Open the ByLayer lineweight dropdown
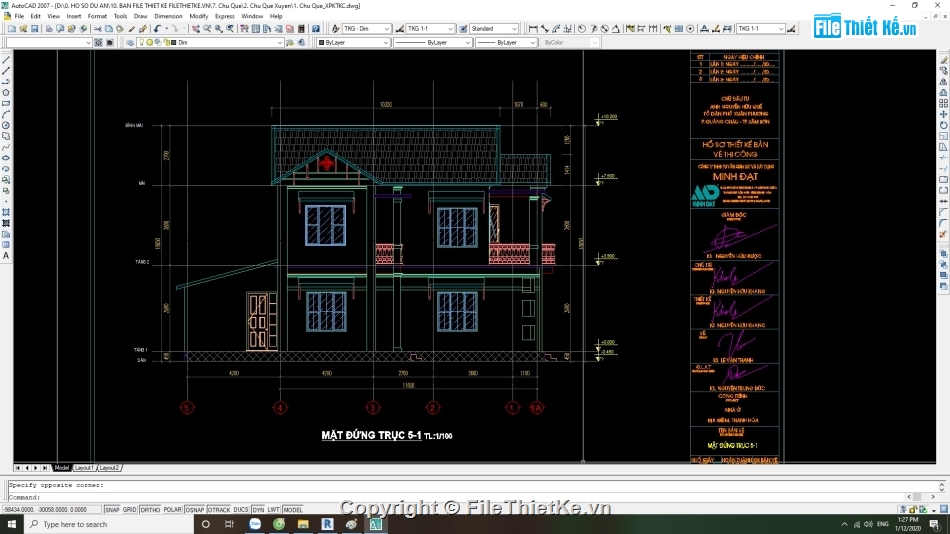Screen dimensions: 950x534 [507, 42]
